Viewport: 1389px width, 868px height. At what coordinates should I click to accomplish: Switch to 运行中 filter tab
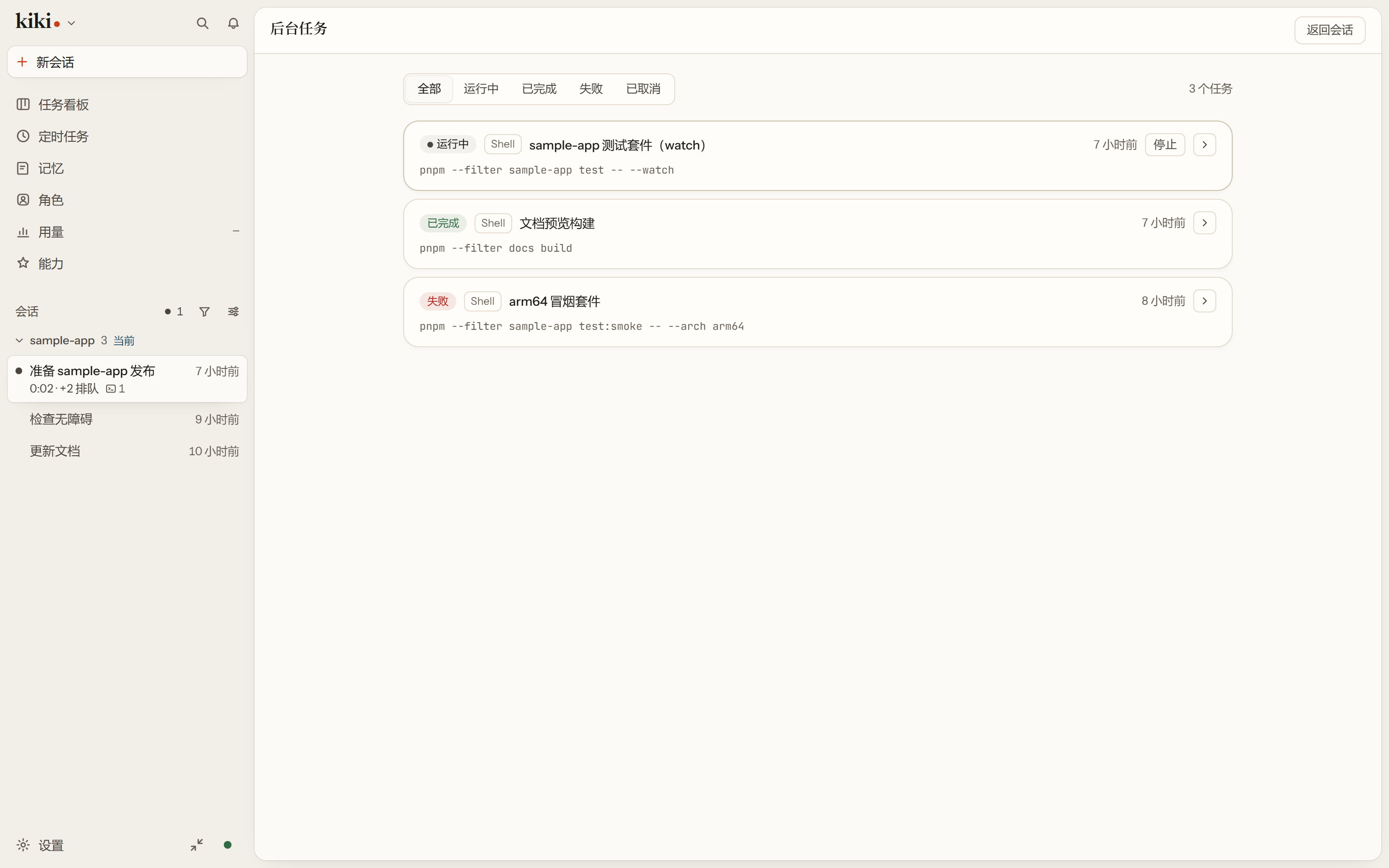pyautogui.click(x=481, y=89)
